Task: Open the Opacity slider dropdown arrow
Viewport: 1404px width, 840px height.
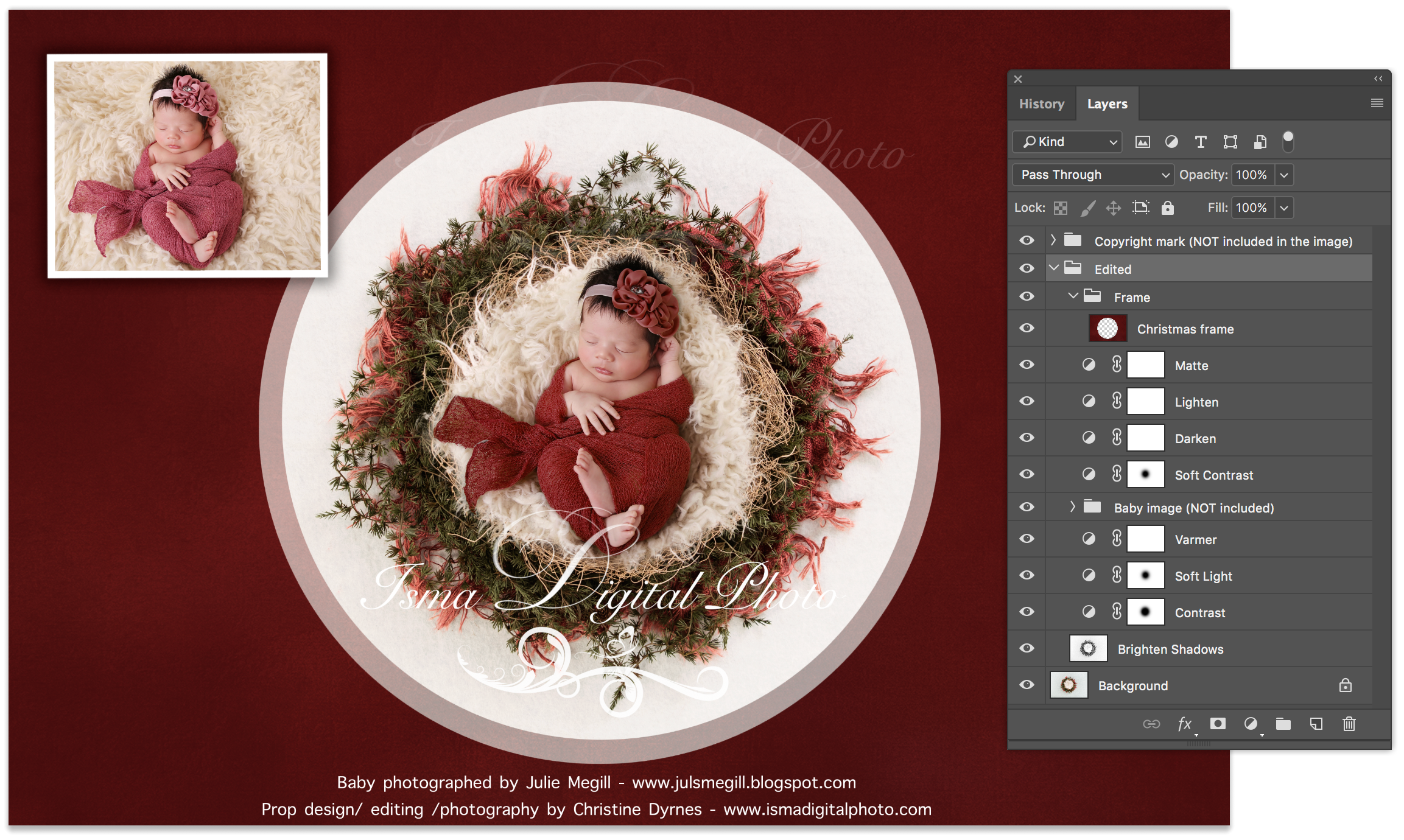Action: click(1284, 175)
